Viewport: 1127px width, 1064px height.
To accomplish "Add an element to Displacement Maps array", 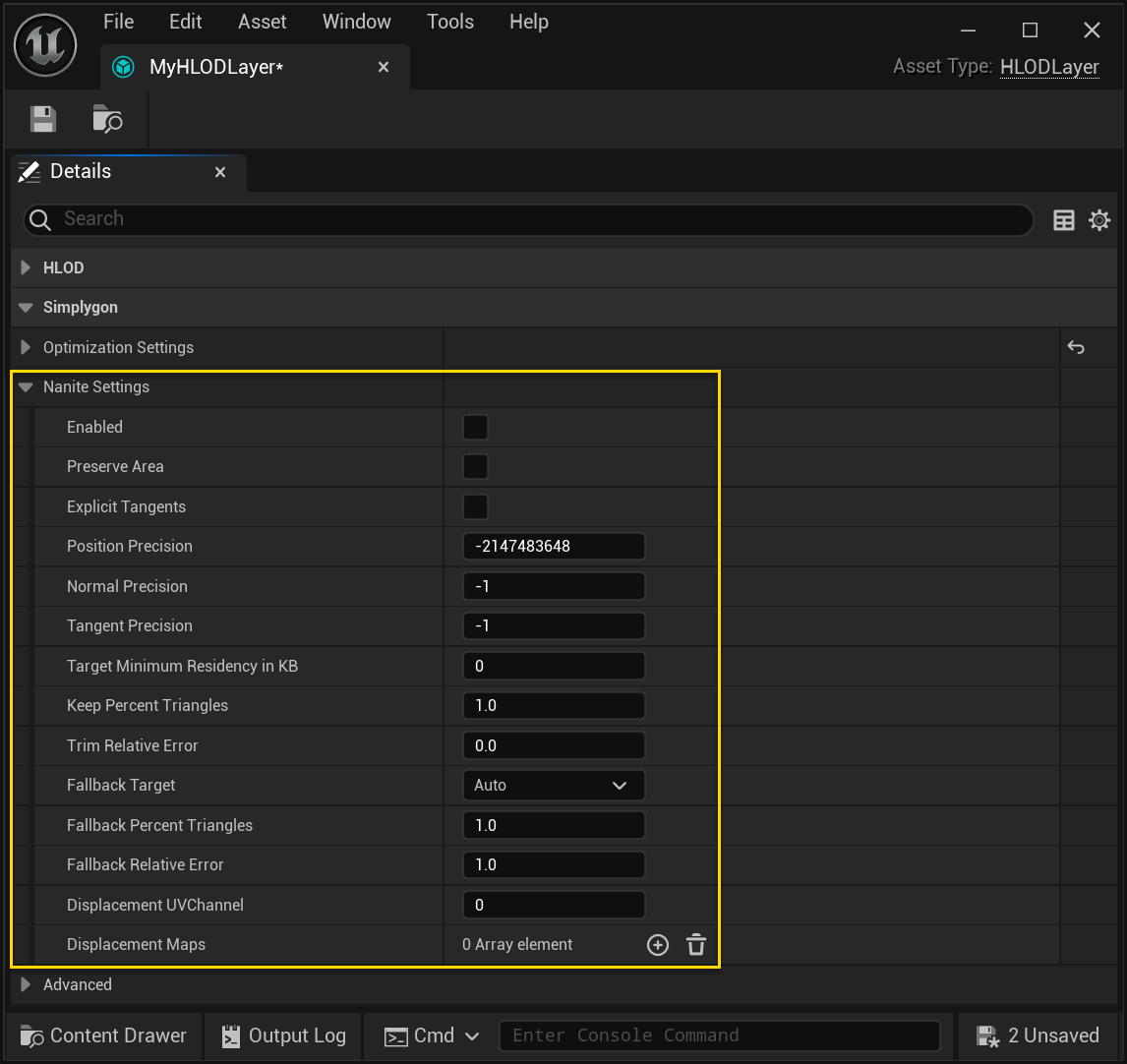I will [657, 944].
